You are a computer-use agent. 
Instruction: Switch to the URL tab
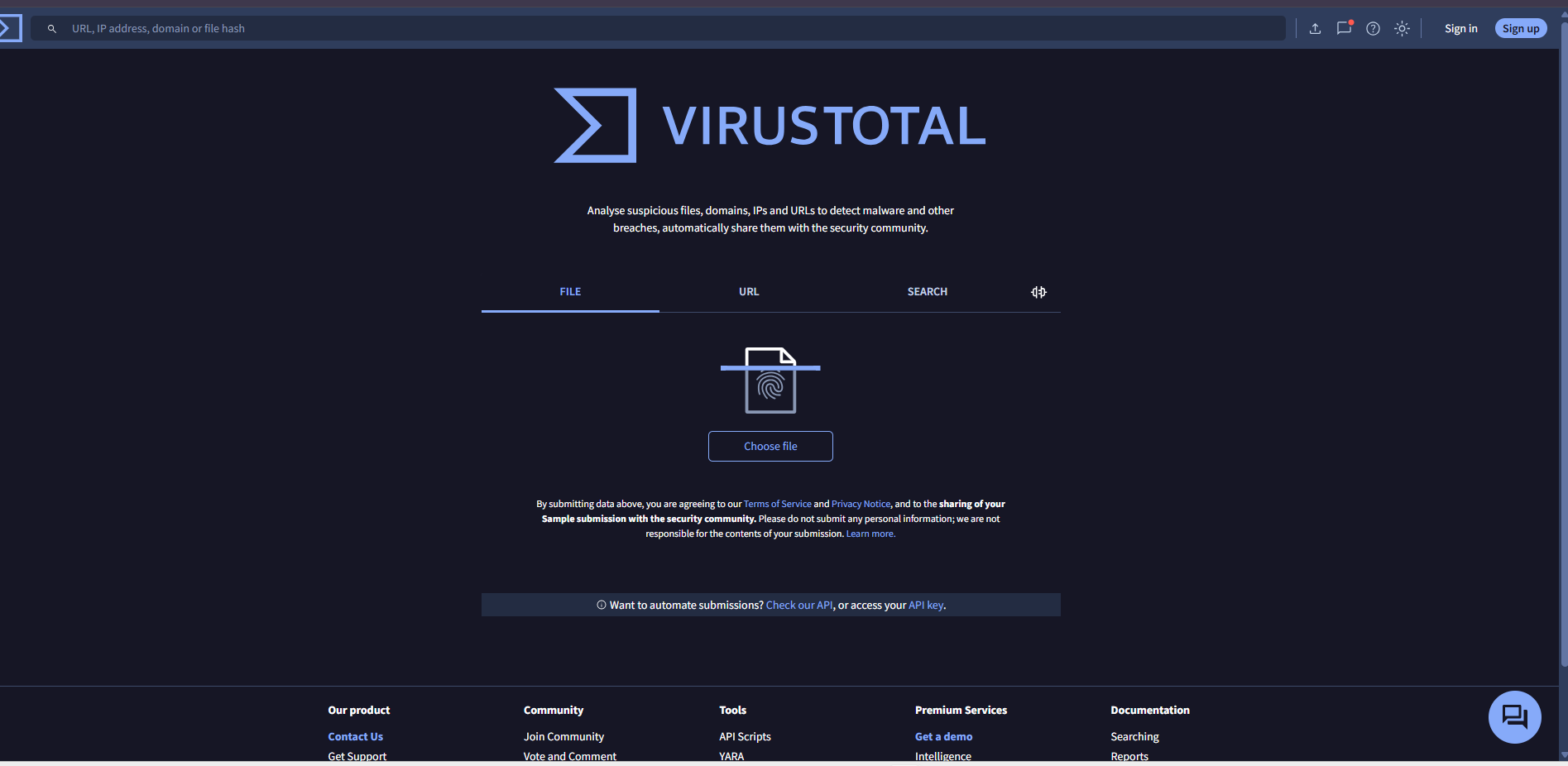pyautogui.click(x=749, y=292)
